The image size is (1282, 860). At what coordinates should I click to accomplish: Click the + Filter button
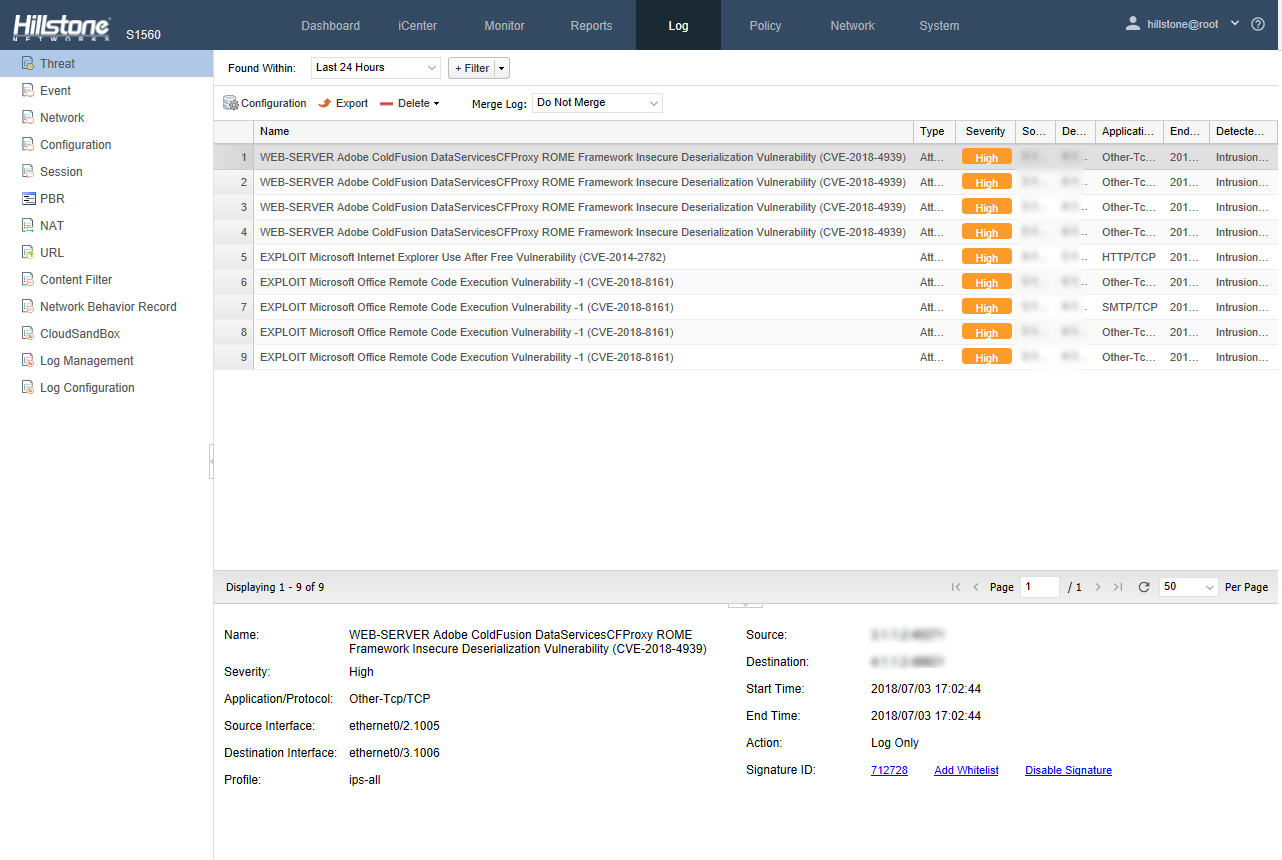(471, 68)
